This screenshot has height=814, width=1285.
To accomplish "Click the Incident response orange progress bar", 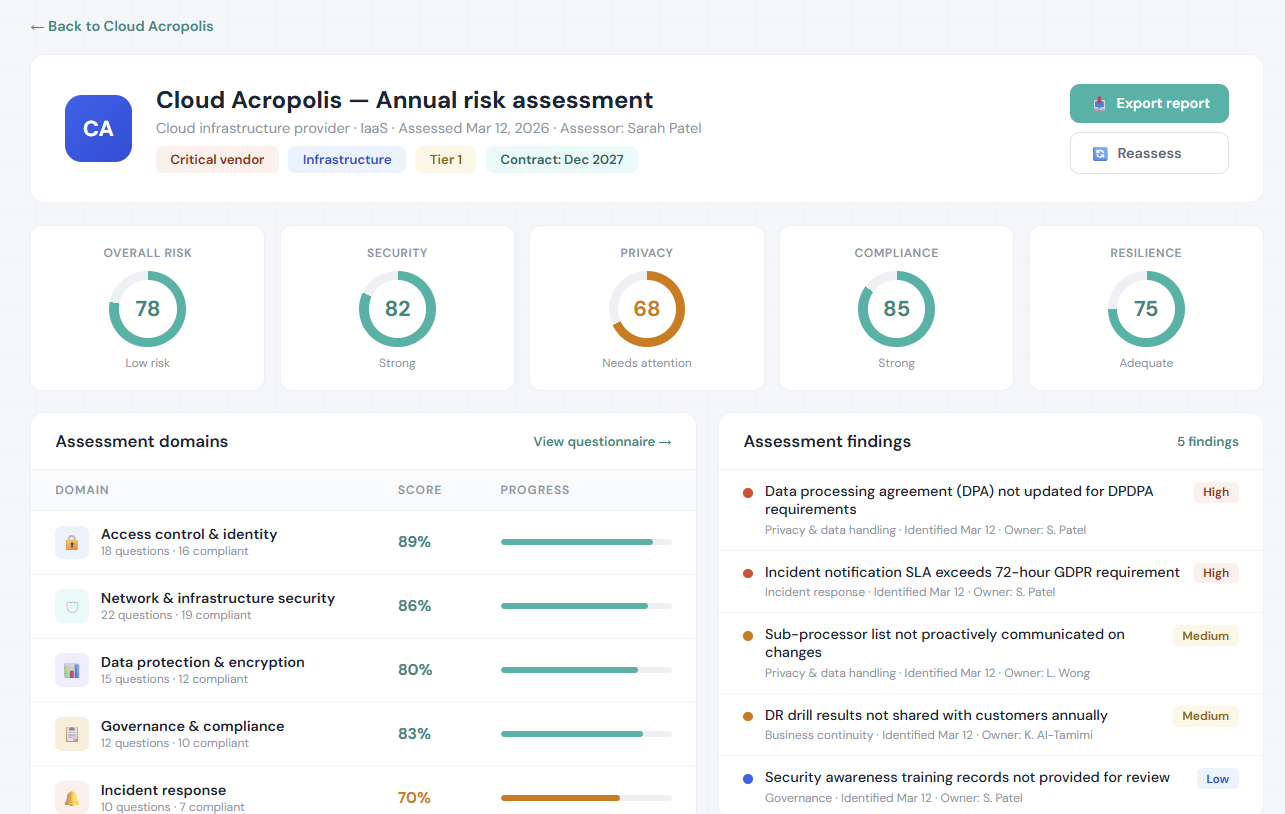I will (x=586, y=798).
